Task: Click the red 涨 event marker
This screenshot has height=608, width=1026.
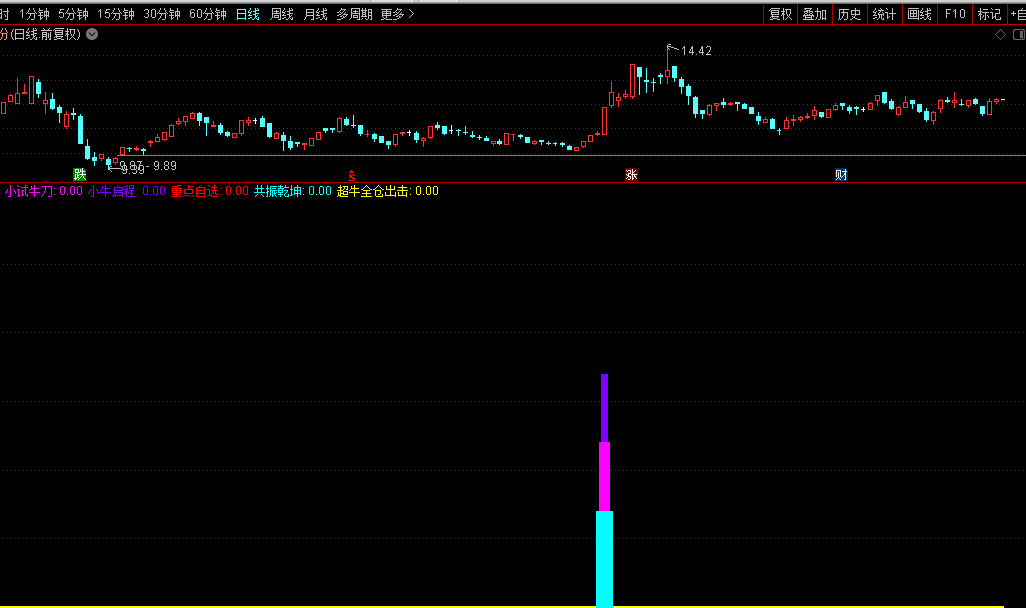Action: [631, 175]
